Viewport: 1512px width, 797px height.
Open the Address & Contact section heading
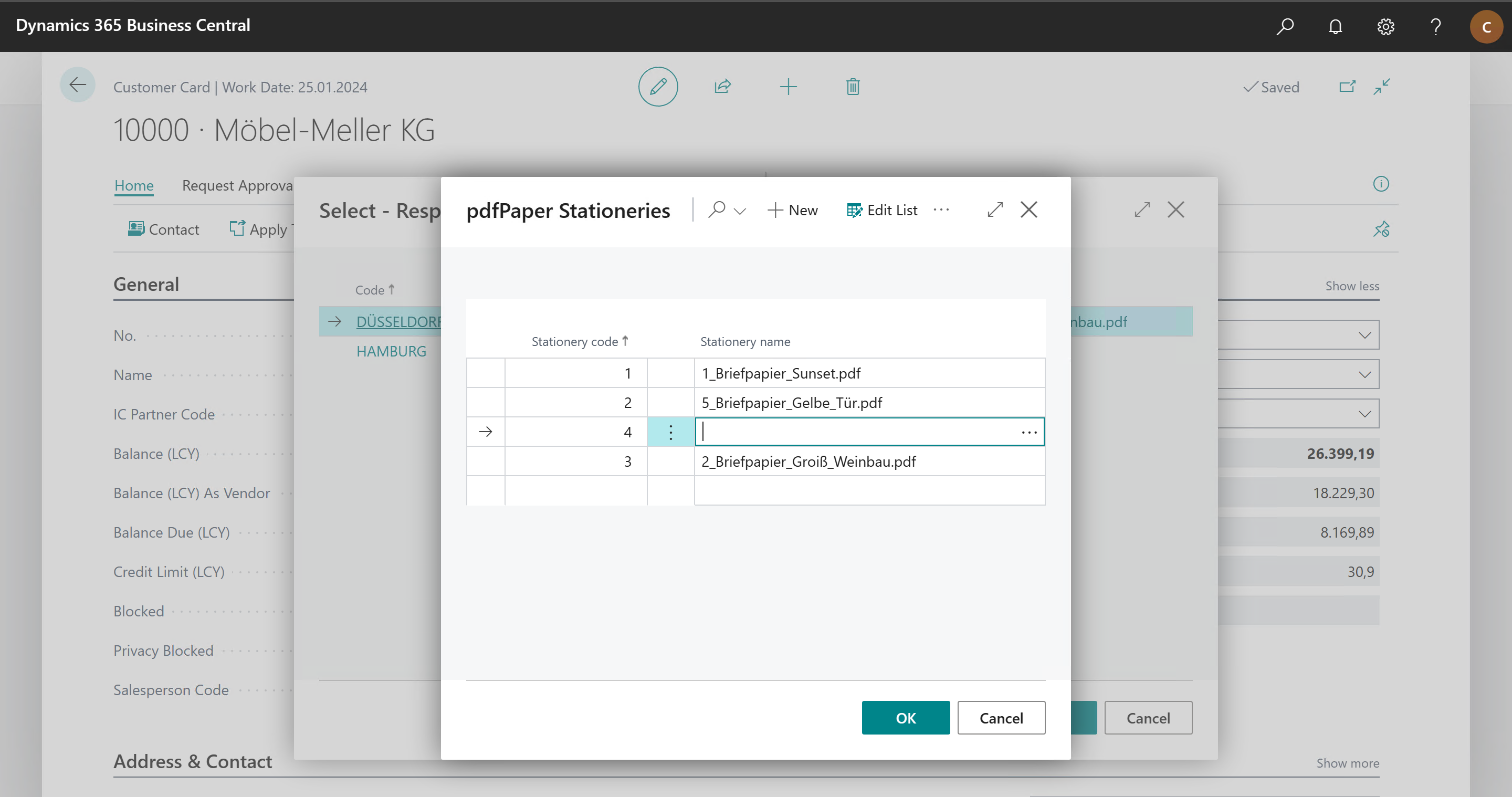pos(193,761)
